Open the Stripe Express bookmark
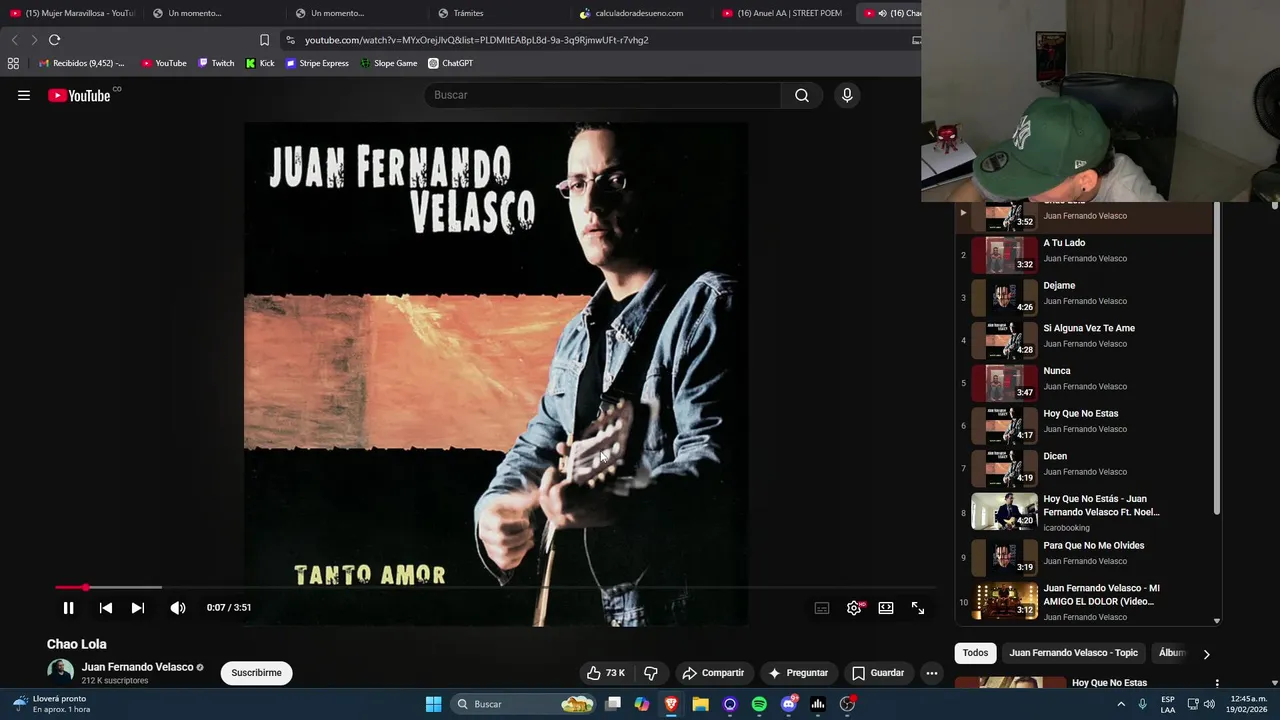The width and height of the screenshot is (1280, 720). click(x=317, y=63)
